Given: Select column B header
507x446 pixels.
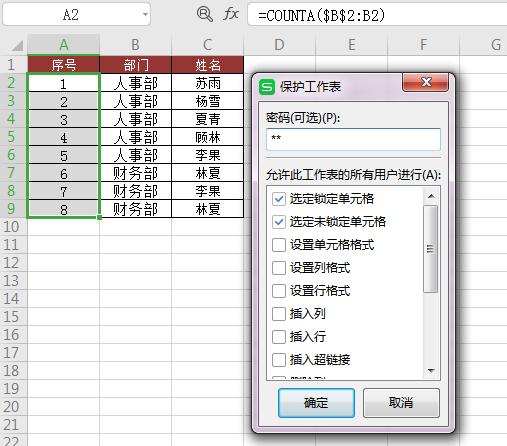Looking at the screenshot, I should point(135,45).
